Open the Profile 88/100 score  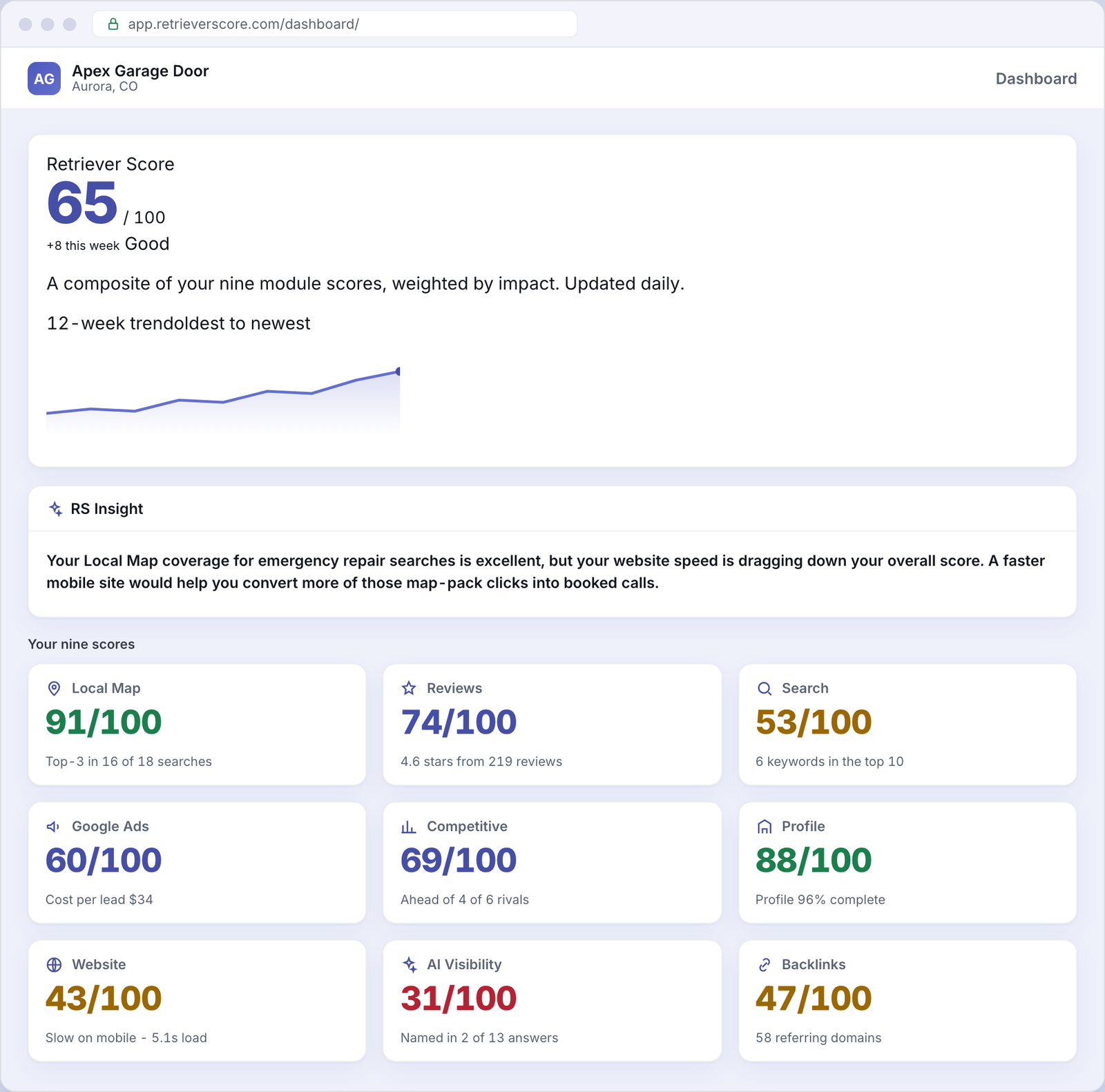click(x=814, y=861)
